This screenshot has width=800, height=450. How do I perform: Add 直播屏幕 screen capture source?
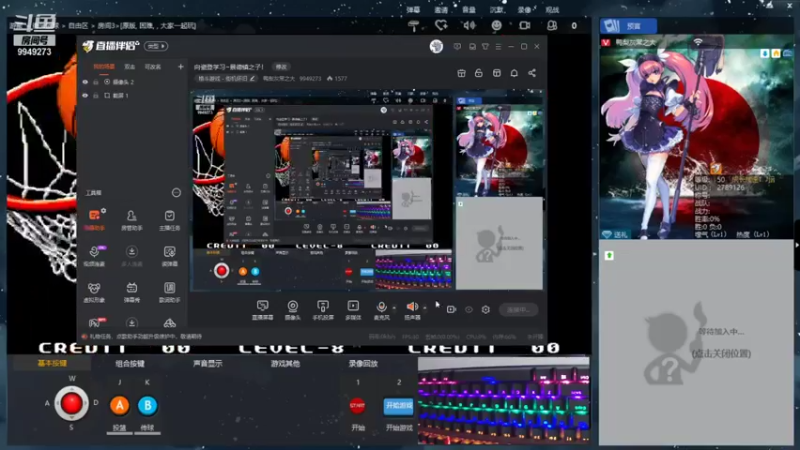(262, 309)
